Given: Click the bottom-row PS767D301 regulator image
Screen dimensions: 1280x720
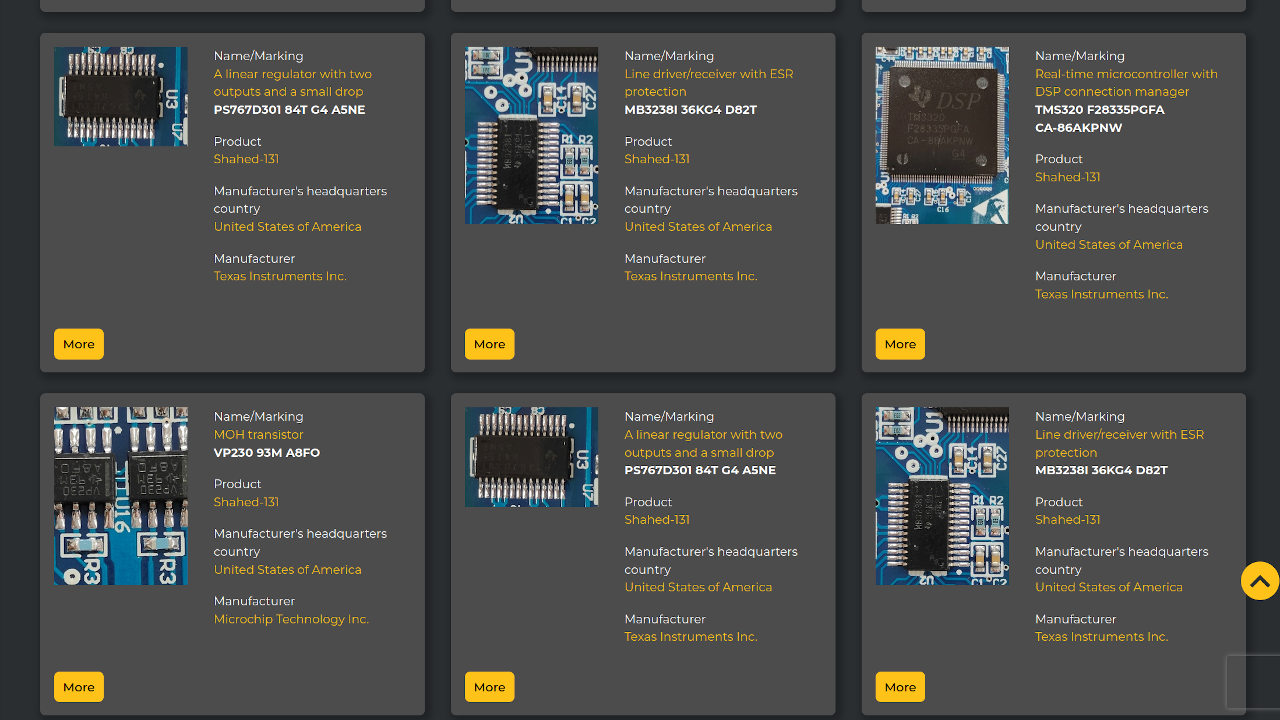Looking at the screenshot, I should (531, 457).
